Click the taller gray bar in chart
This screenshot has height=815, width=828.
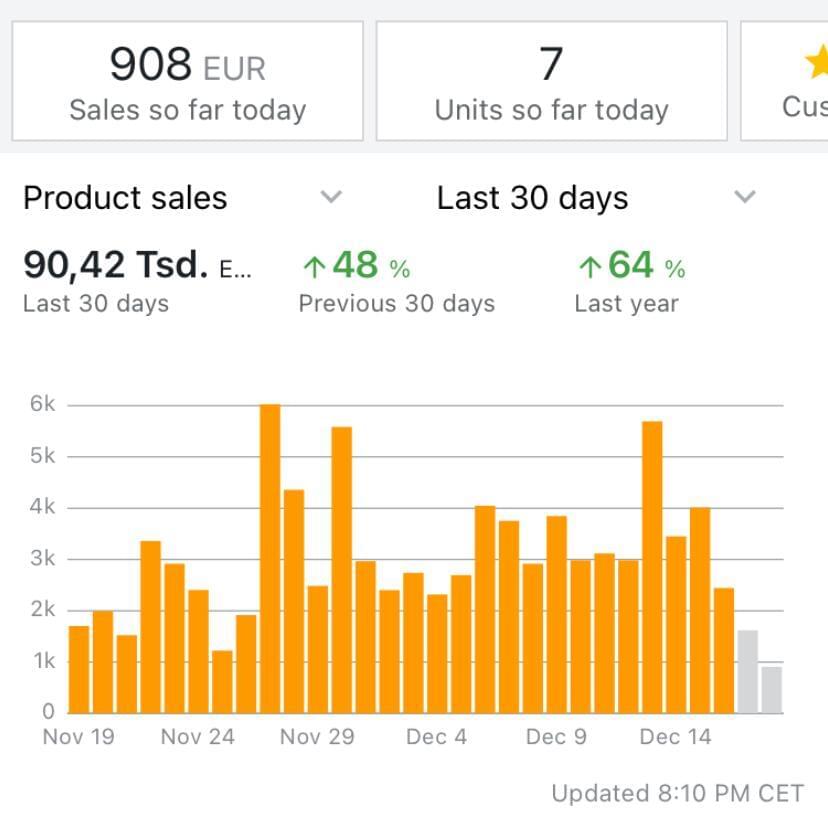(x=747, y=671)
